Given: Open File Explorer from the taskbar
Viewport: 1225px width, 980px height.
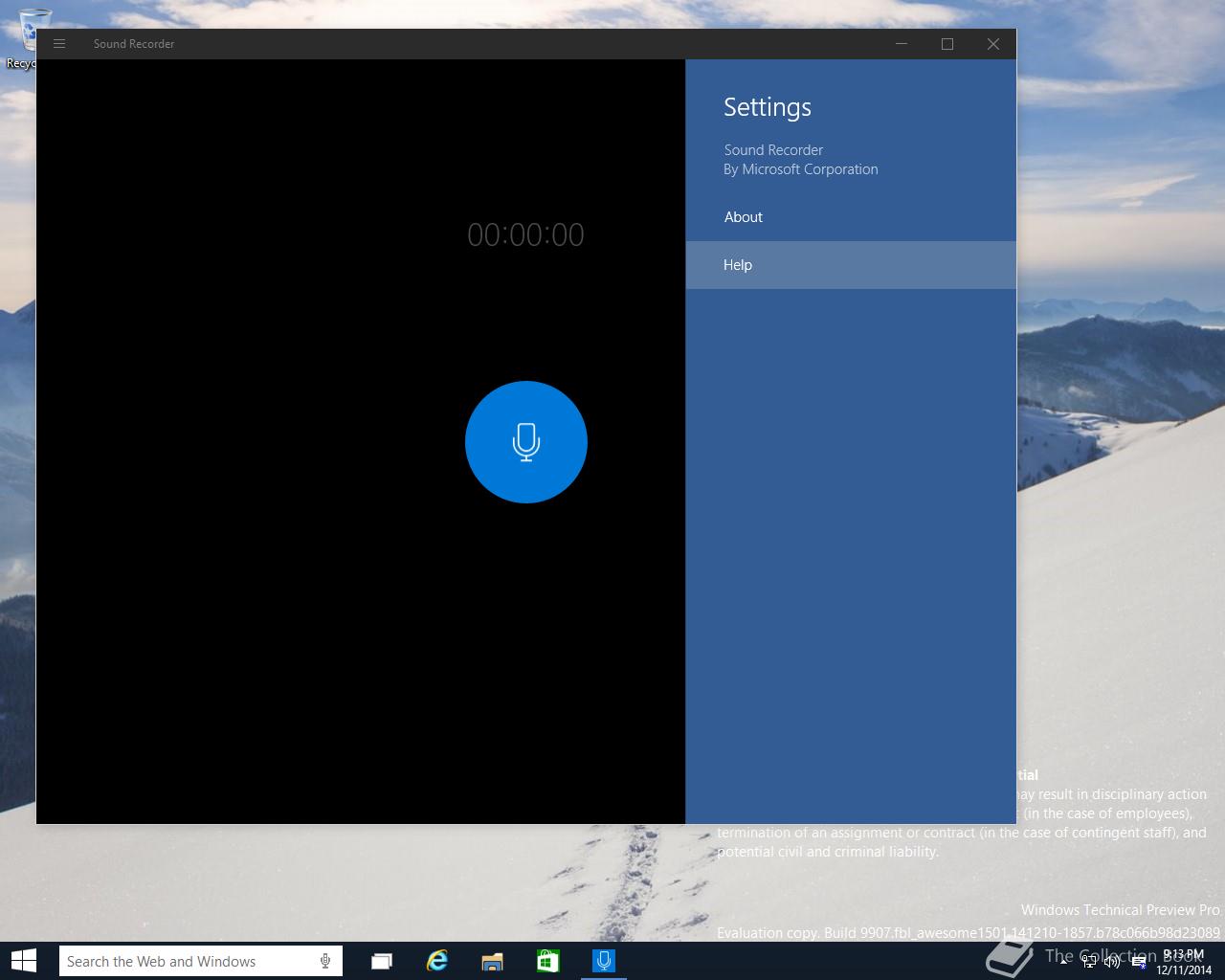Looking at the screenshot, I should 493,961.
